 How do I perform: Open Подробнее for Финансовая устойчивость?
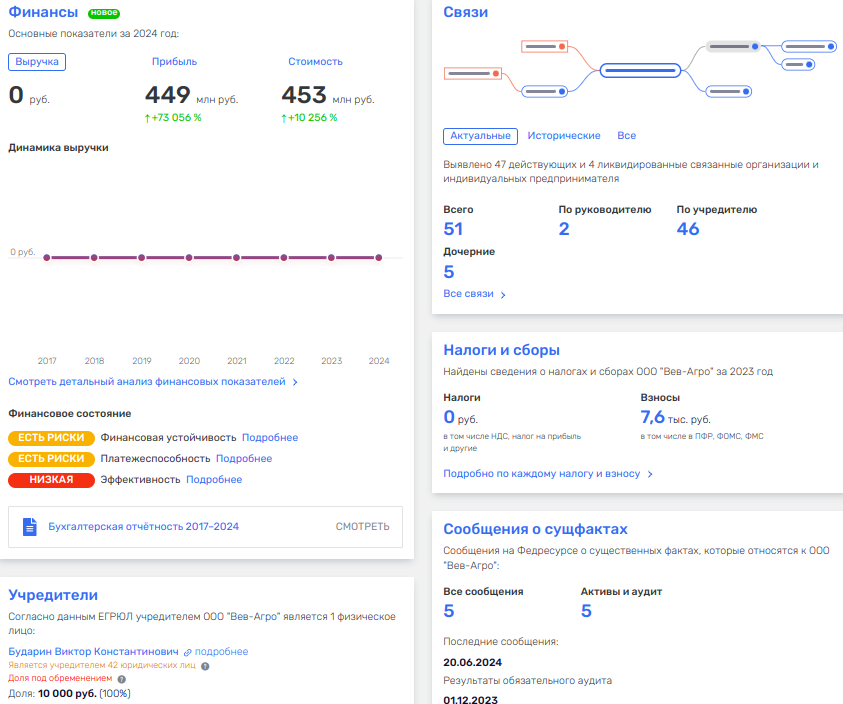(x=270, y=438)
